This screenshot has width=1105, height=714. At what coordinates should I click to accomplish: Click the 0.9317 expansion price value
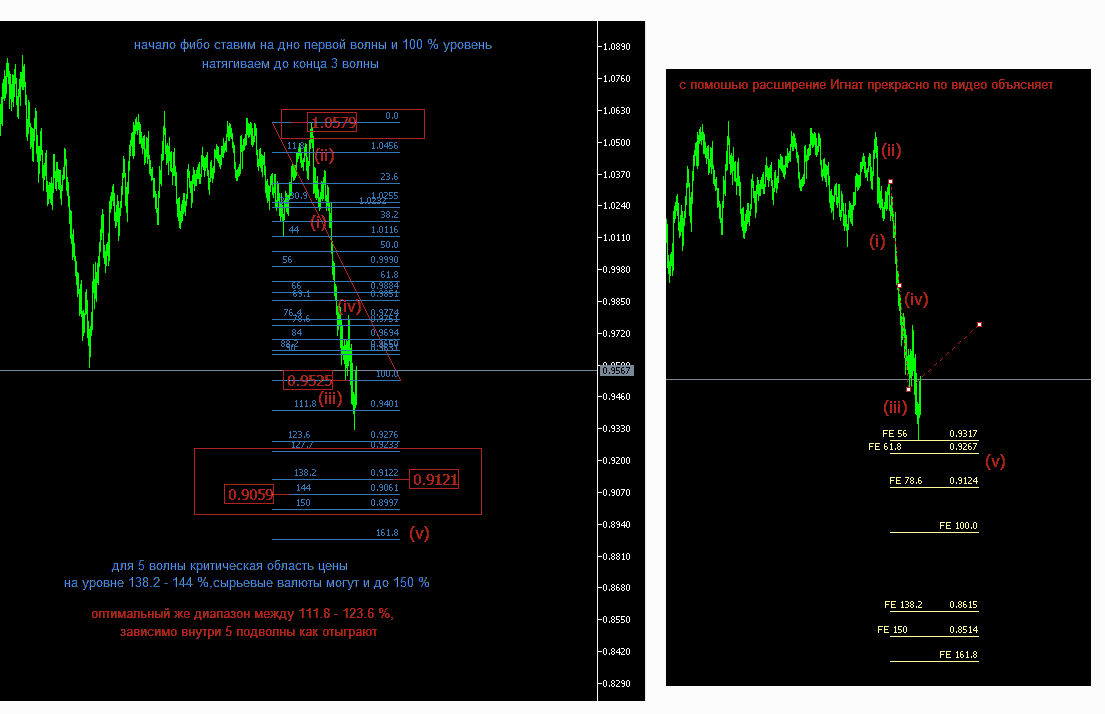click(x=963, y=433)
